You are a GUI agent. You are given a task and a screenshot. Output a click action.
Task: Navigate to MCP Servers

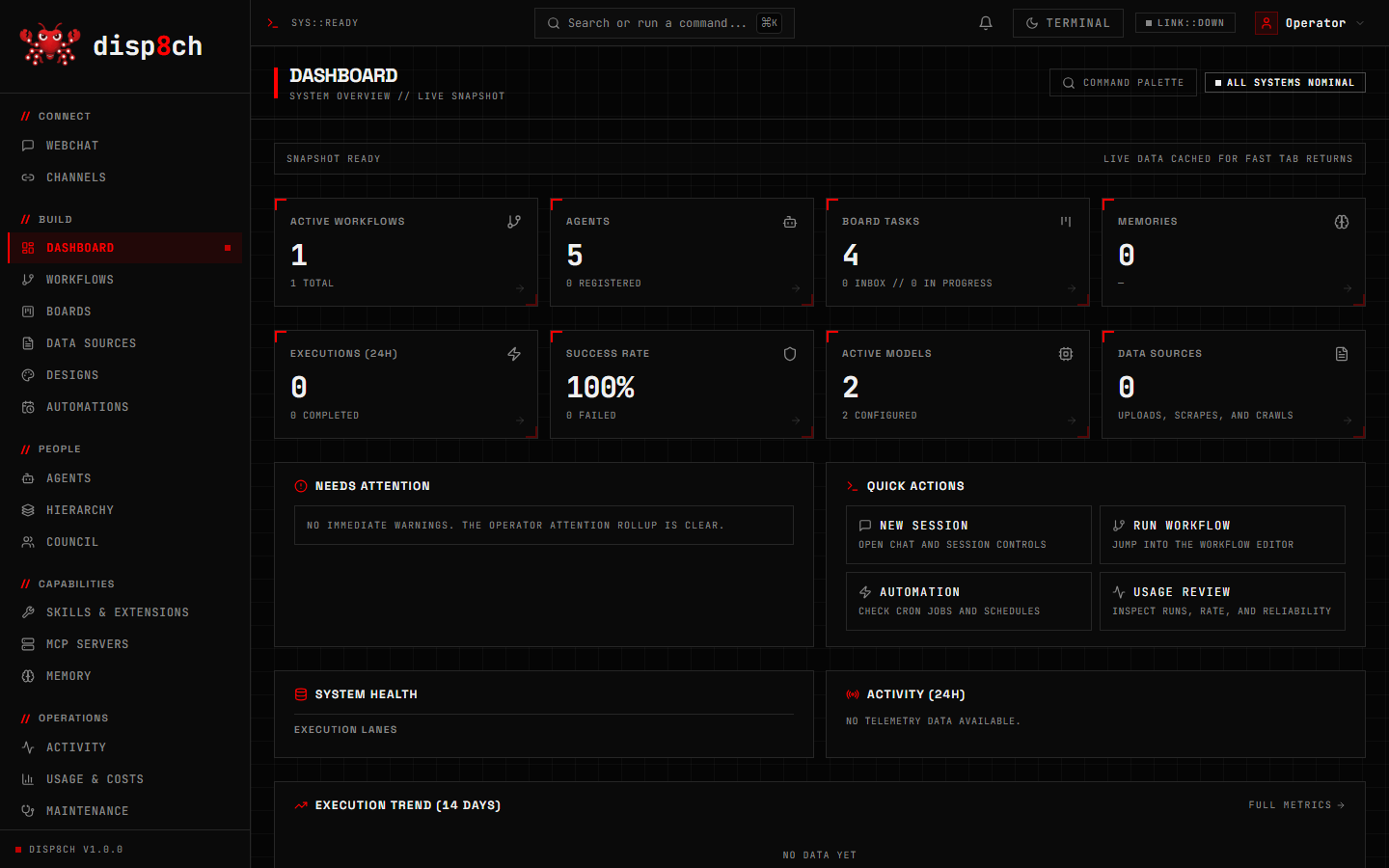coord(125,644)
